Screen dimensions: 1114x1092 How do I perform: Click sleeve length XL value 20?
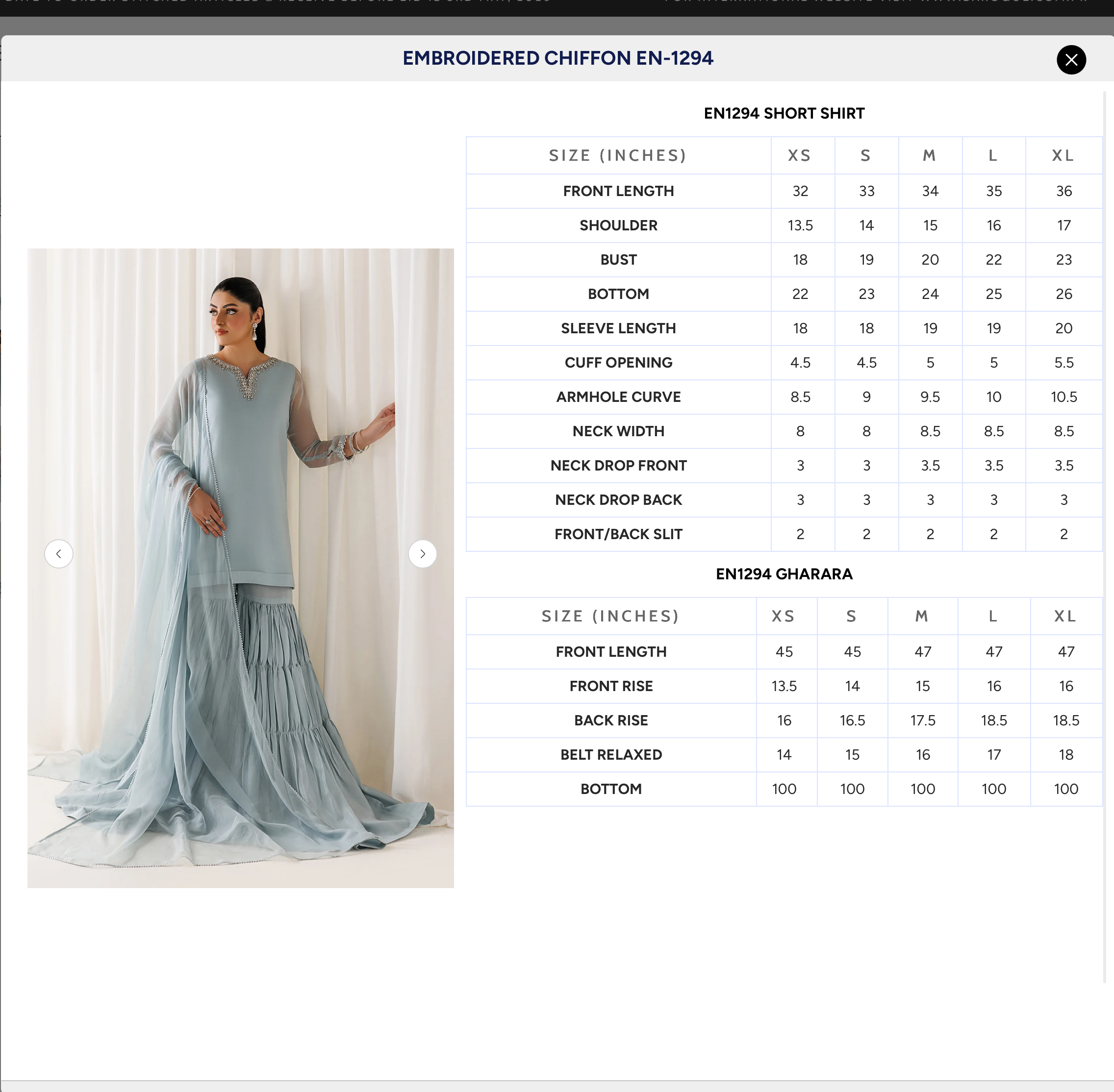[1063, 328]
